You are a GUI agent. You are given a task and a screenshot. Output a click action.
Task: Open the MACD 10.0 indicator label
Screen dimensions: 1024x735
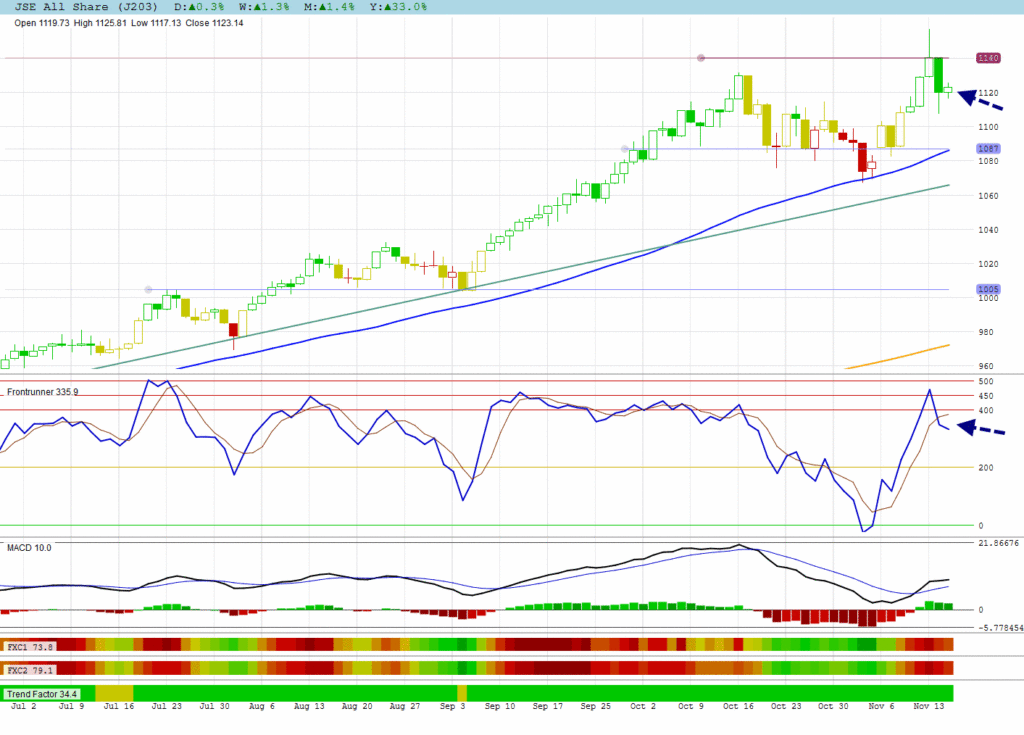pos(29,548)
